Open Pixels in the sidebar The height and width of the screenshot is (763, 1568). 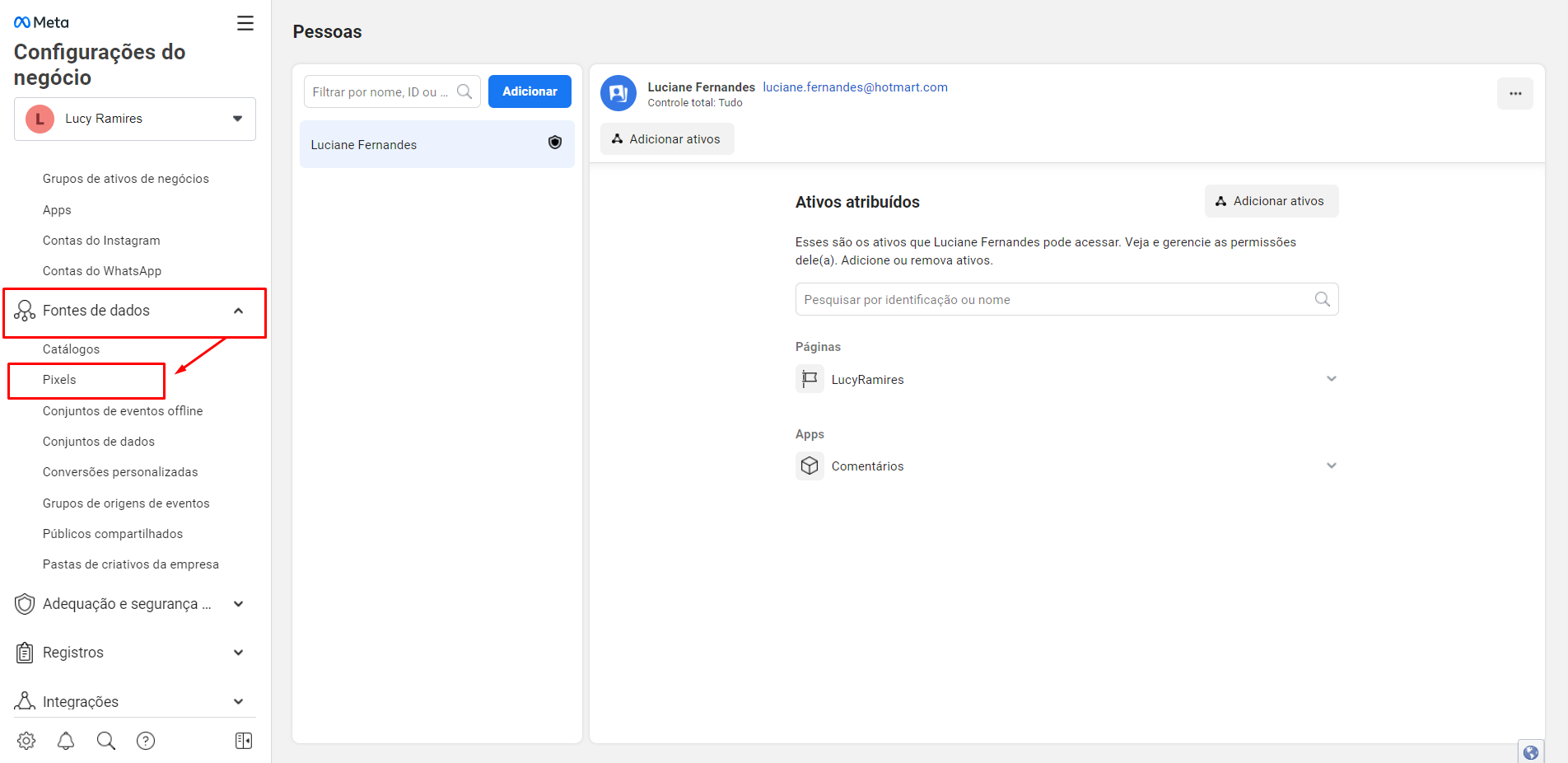[59, 380]
